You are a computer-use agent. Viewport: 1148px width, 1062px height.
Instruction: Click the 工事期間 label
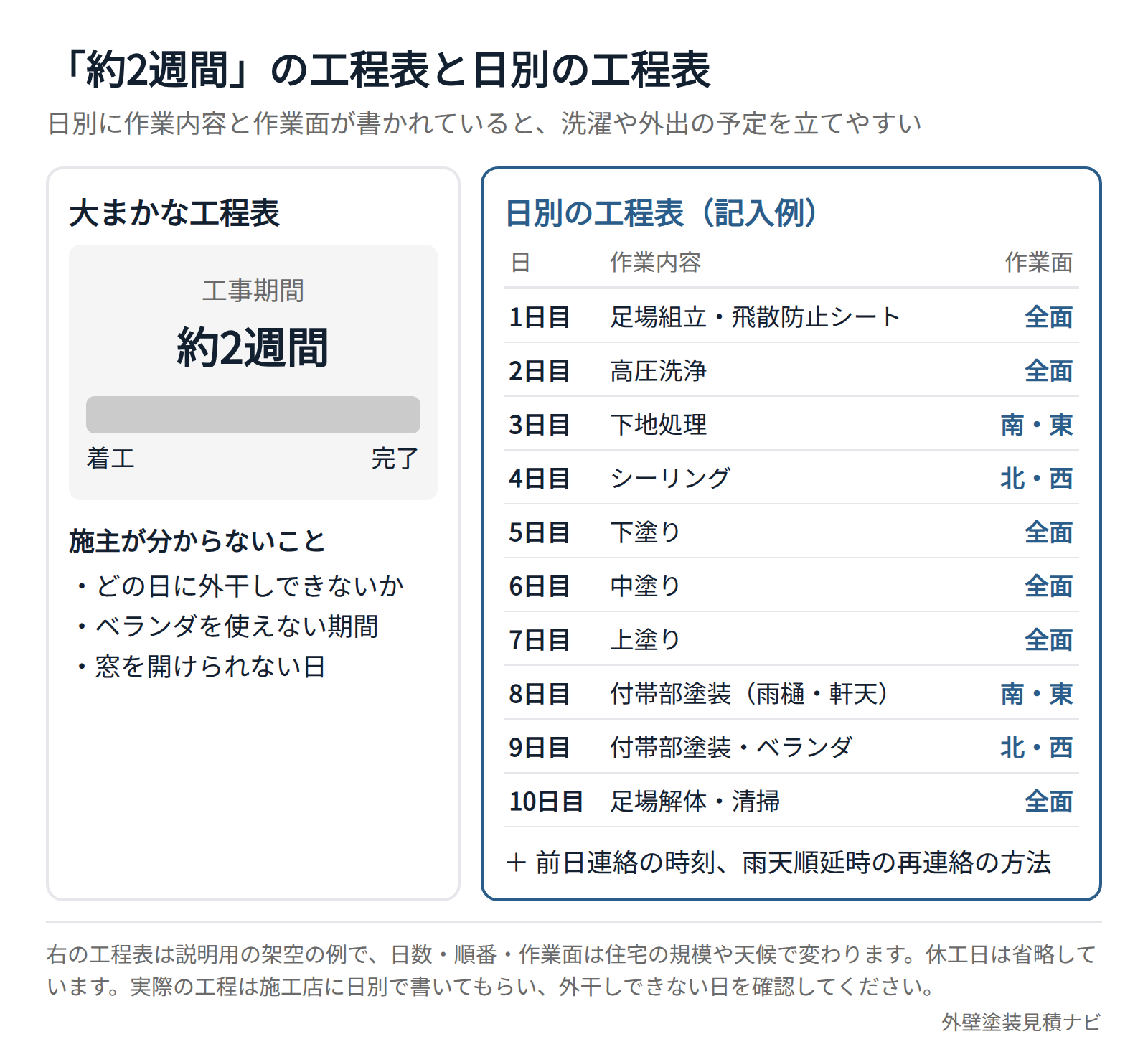point(253,291)
